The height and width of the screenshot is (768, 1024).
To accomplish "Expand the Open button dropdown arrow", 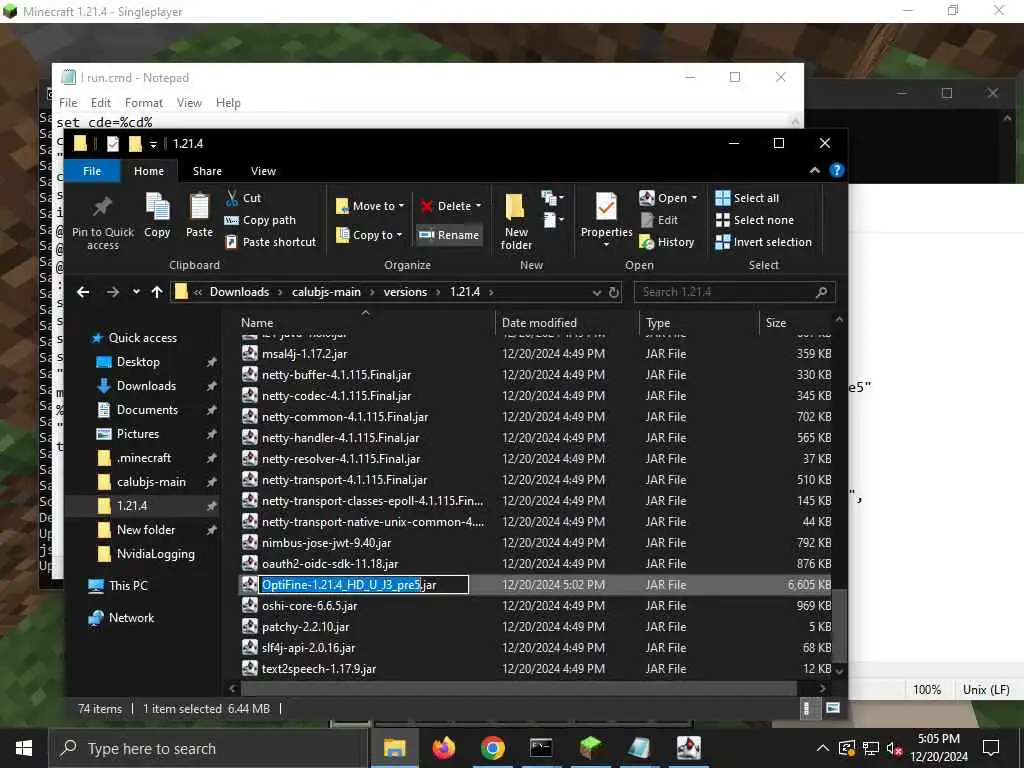I will click(694, 198).
